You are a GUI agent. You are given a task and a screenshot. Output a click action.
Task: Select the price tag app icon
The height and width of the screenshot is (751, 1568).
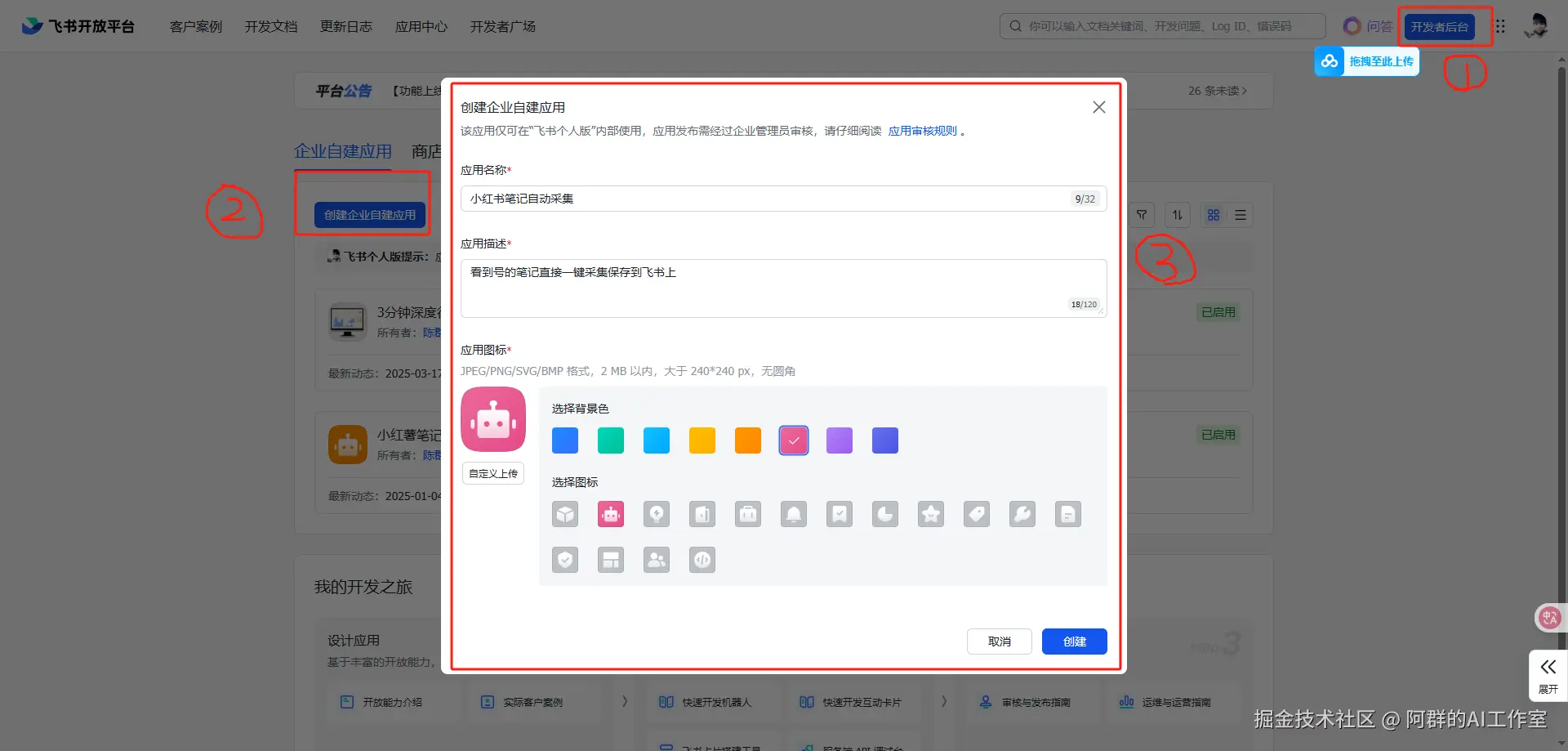tap(977, 514)
